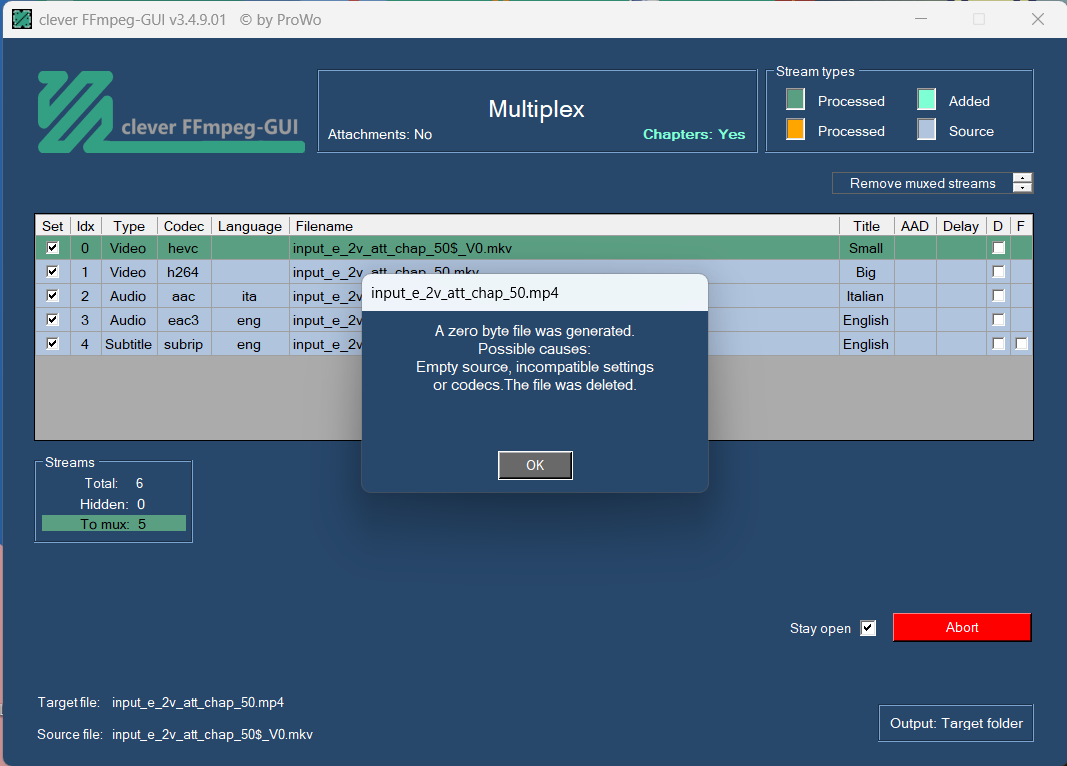Click the subrip codec cell
This screenshot has width=1067, height=766.
click(183, 344)
